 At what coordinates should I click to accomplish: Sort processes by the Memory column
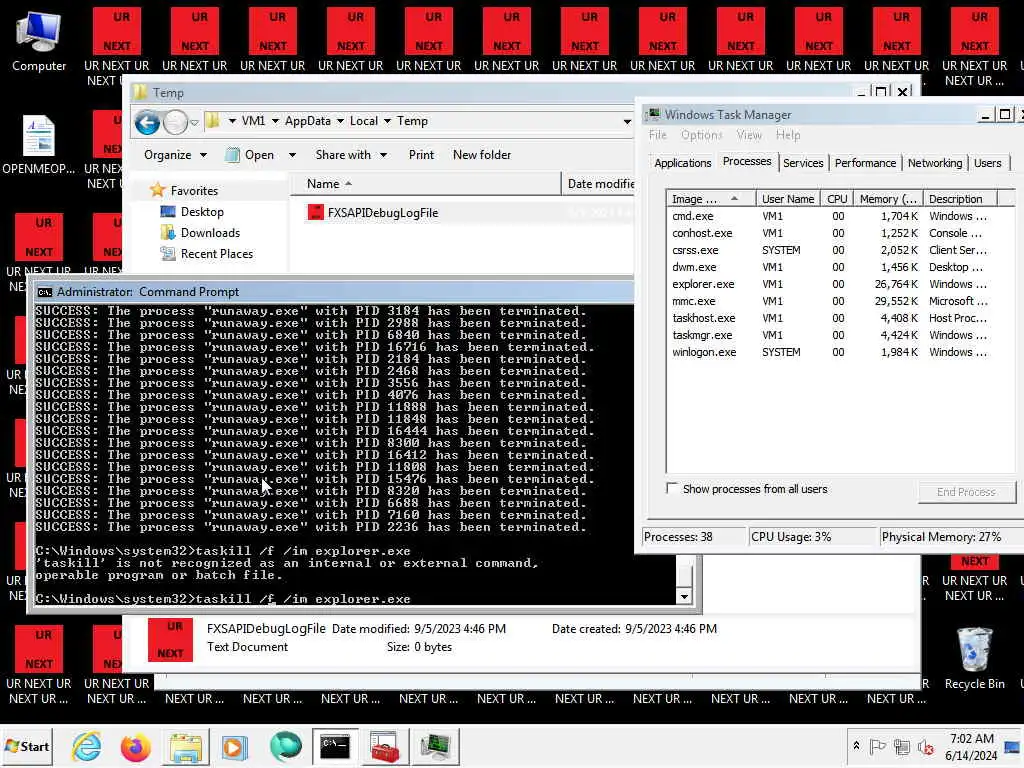coord(888,199)
